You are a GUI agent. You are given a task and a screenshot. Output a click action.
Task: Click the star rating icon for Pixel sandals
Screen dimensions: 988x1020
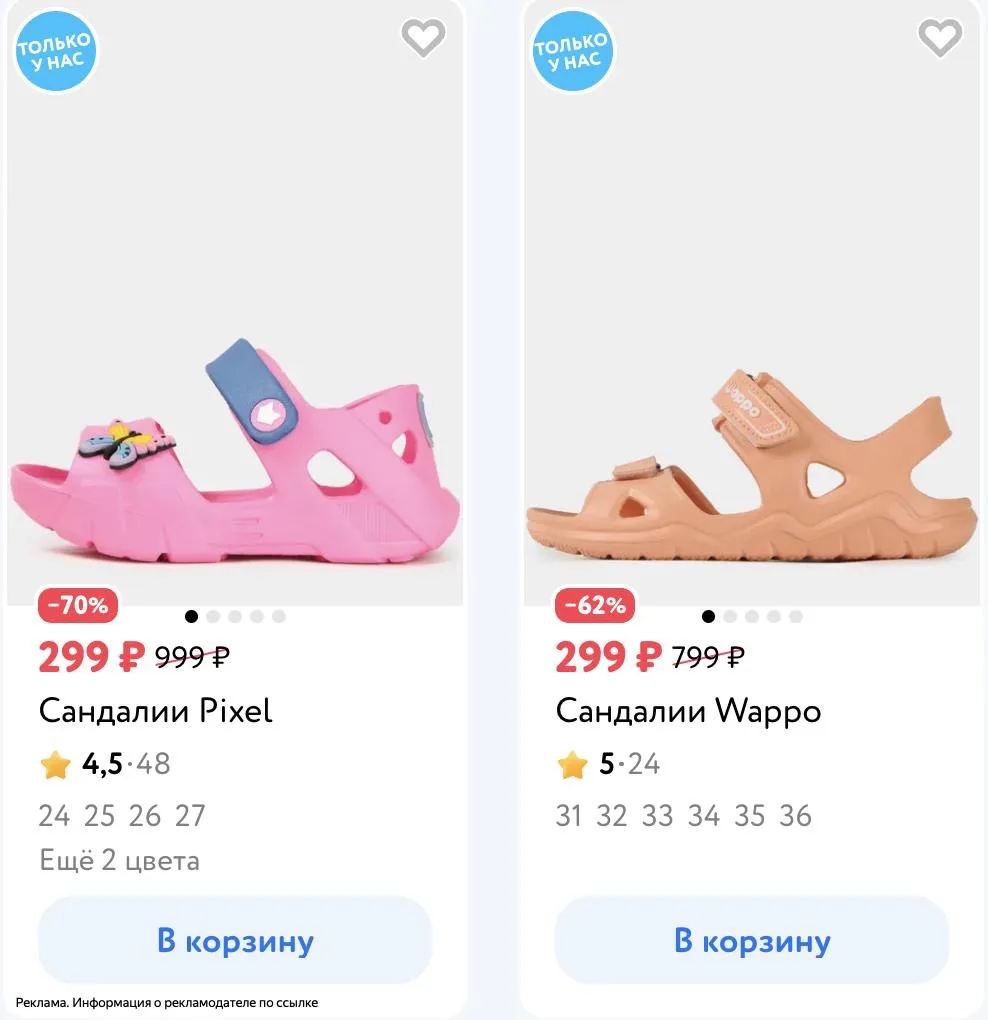point(55,764)
